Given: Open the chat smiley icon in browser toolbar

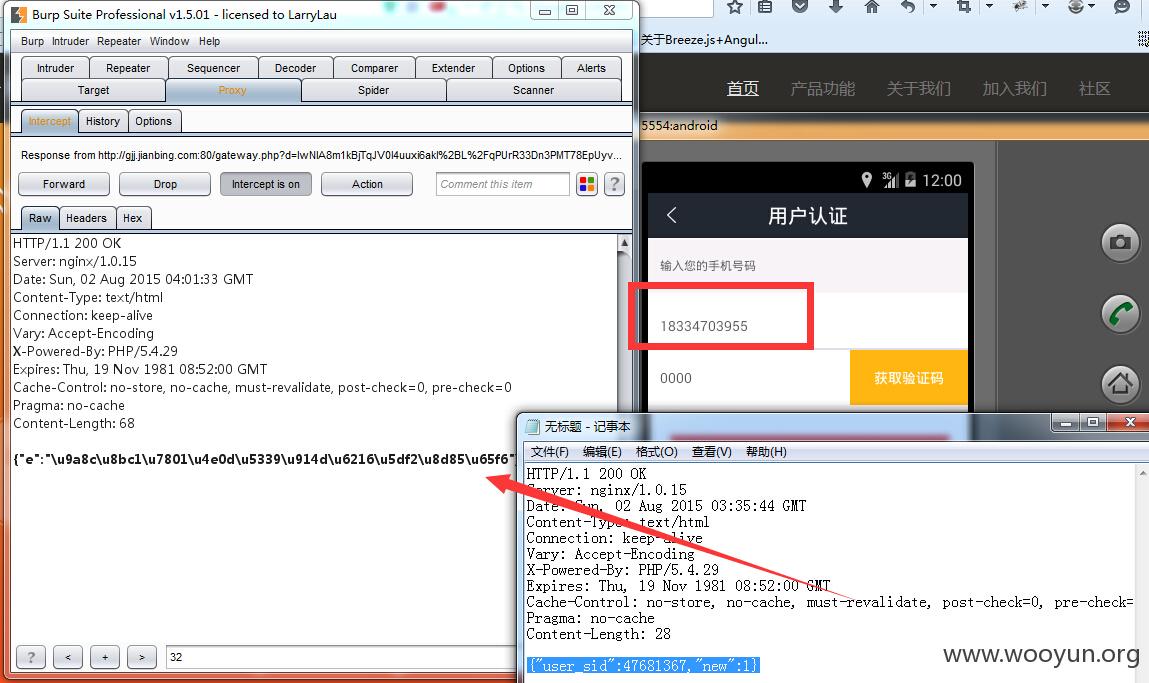Looking at the screenshot, I should [x=1121, y=7].
